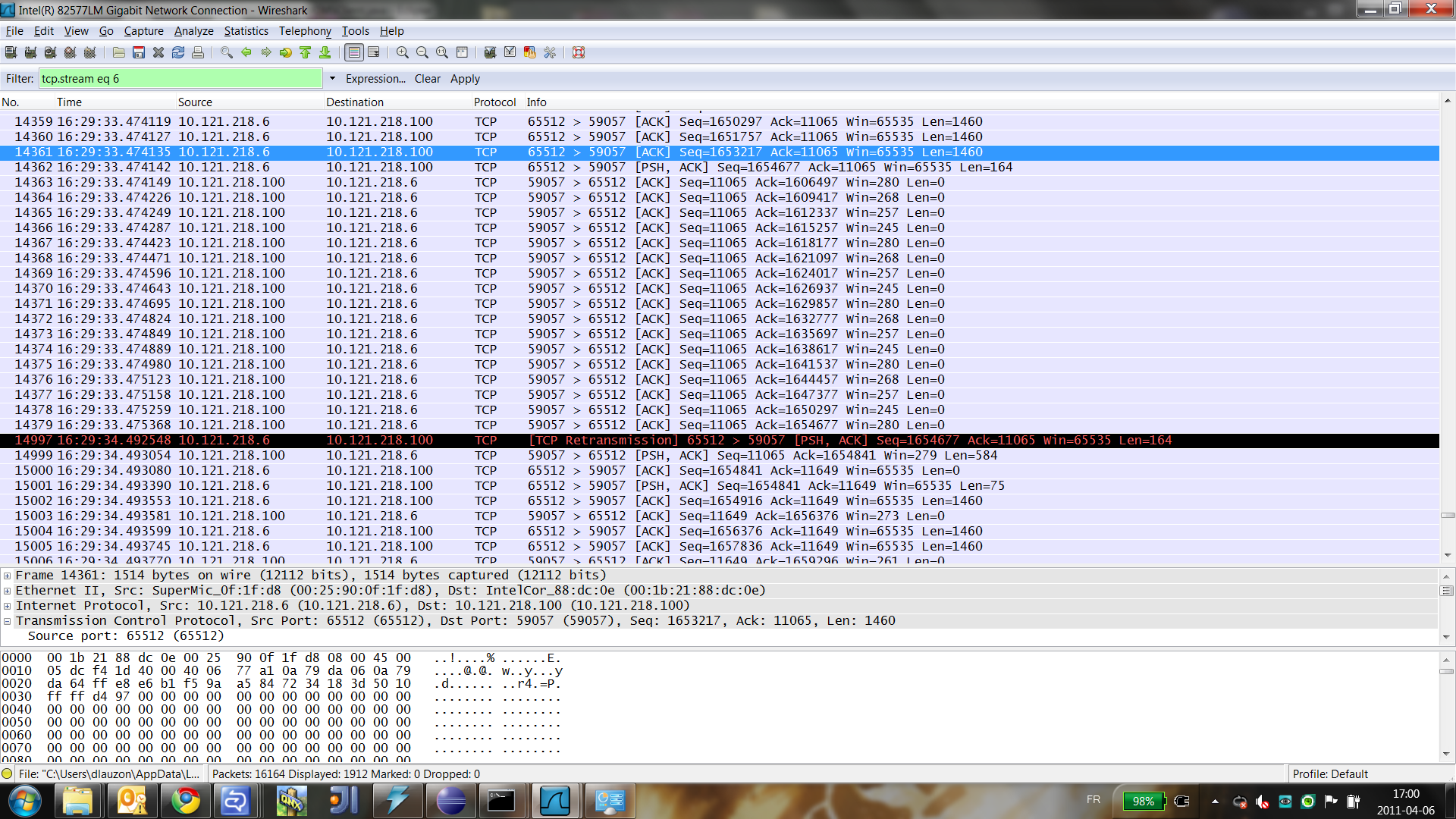Open the filter history dropdown arrow
The width and height of the screenshot is (1456, 819).
pos(331,78)
